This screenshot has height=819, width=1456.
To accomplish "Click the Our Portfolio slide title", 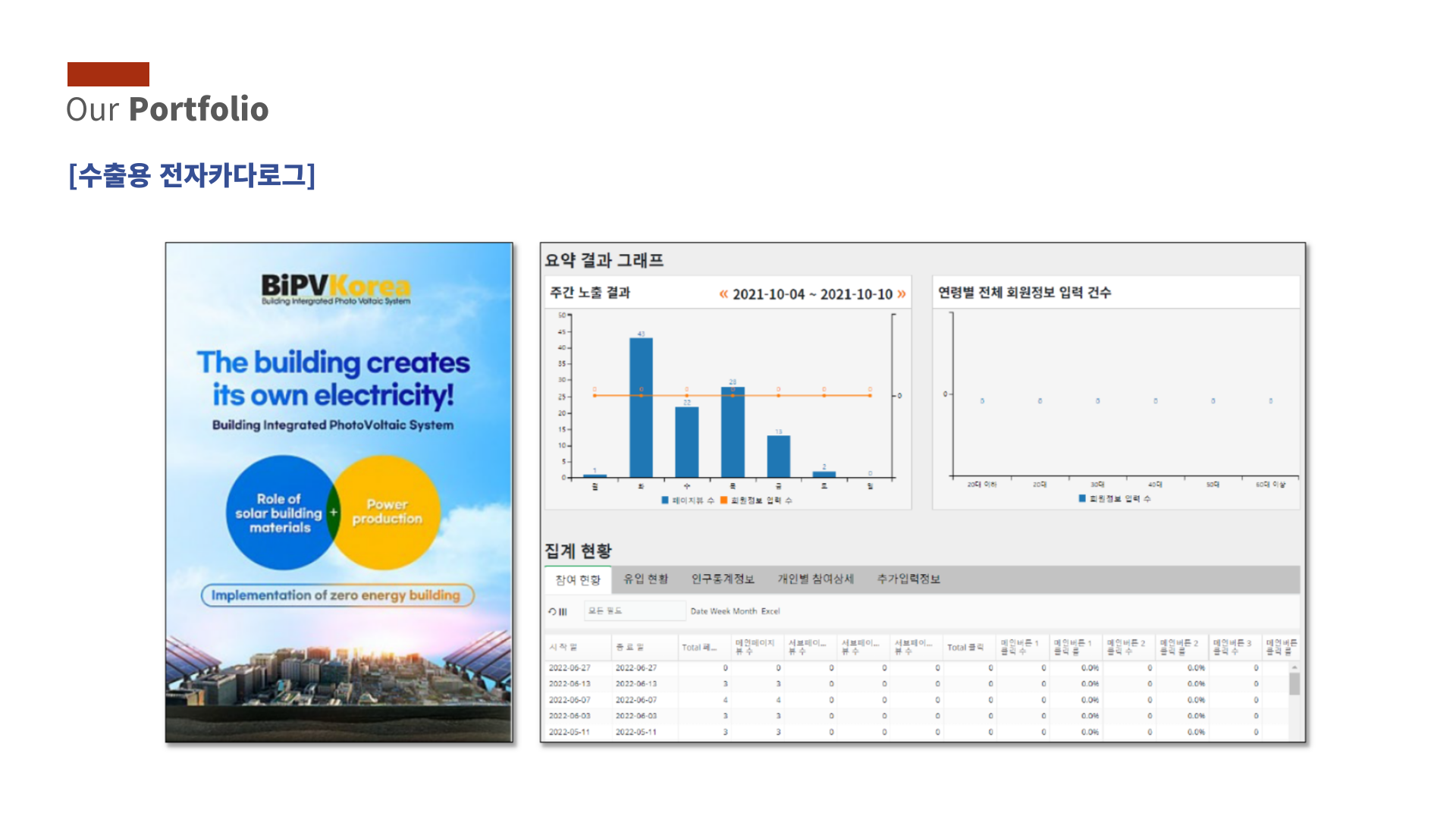I will pyautogui.click(x=168, y=109).
